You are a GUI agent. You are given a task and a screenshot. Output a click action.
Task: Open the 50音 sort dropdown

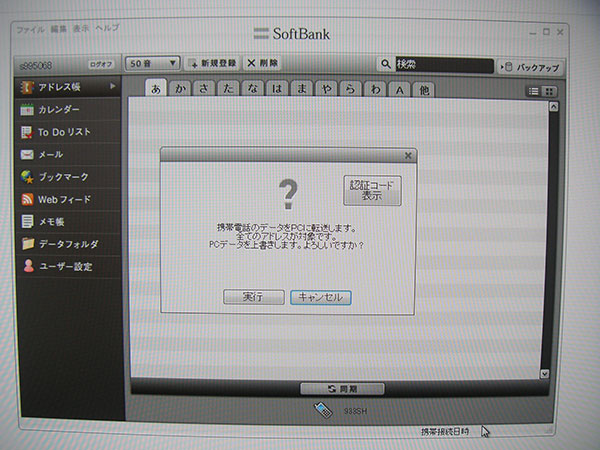pyautogui.click(x=152, y=63)
